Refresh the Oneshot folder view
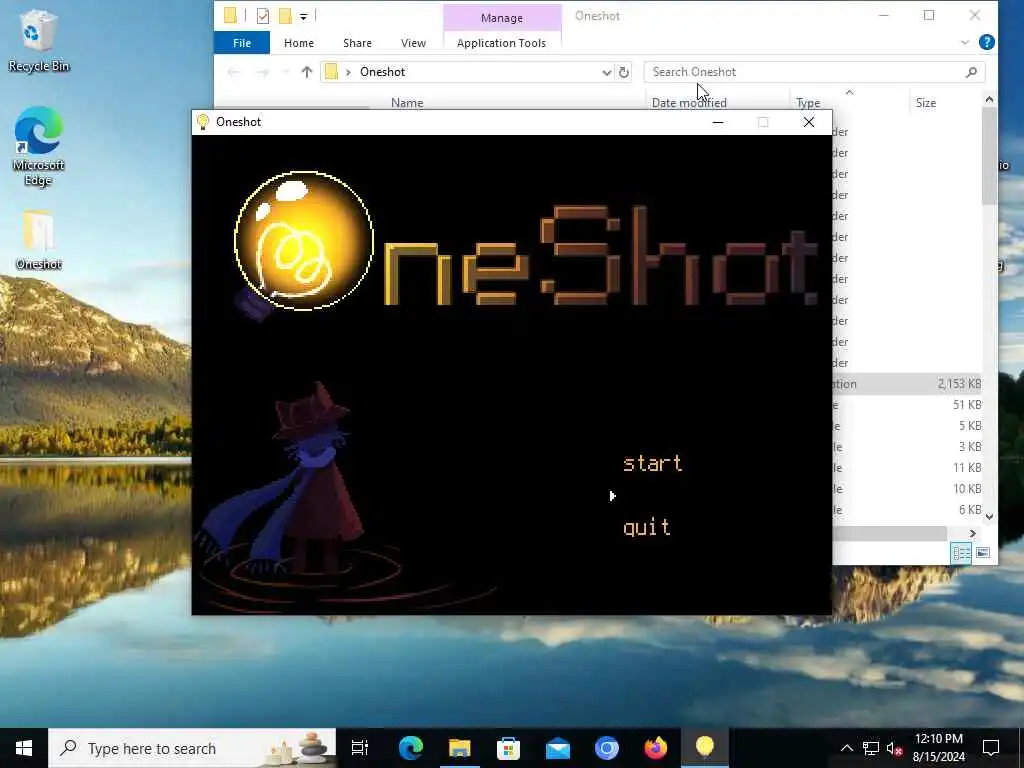The image size is (1024, 768). point(624,72)
